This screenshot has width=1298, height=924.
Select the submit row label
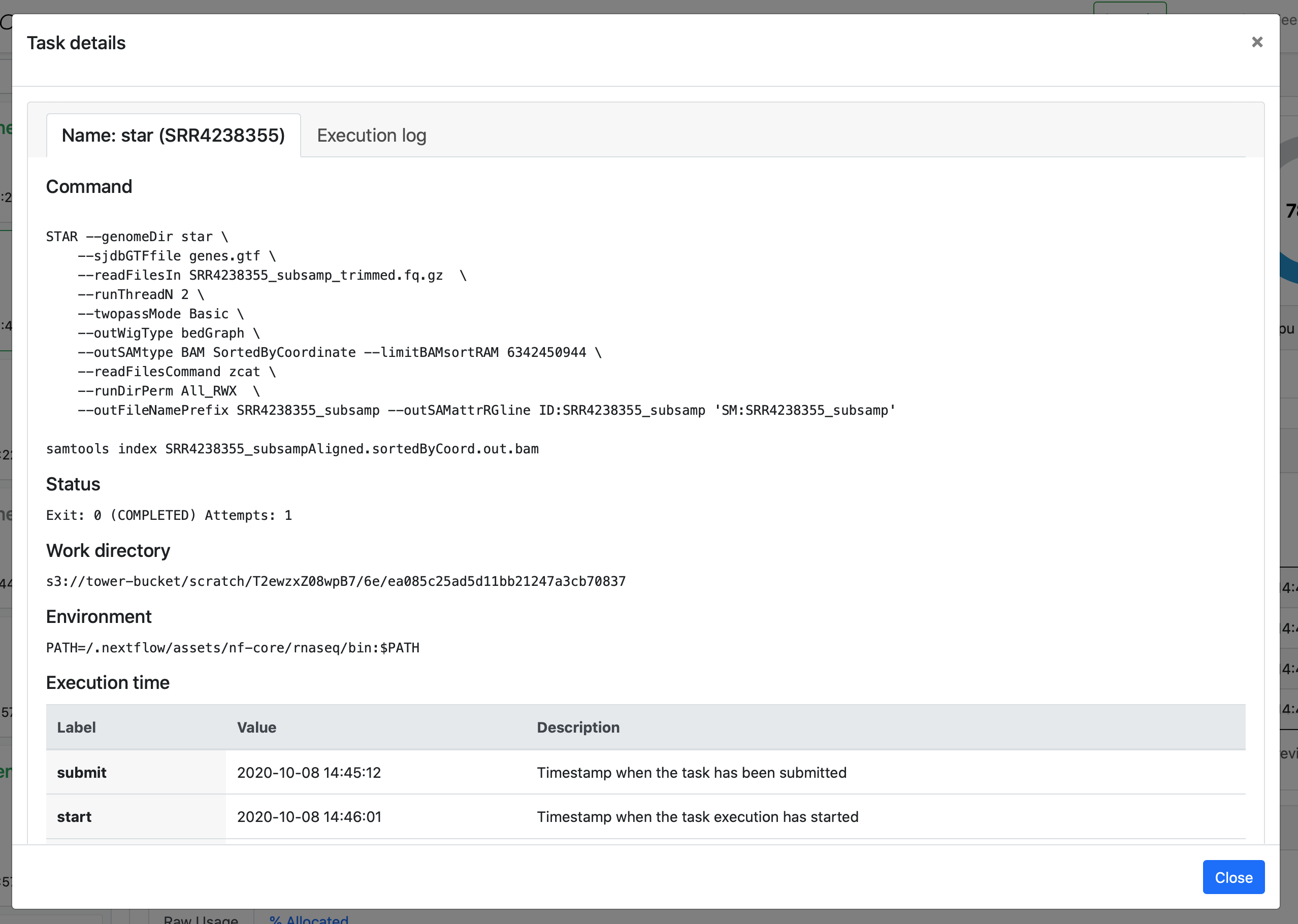(81, 772)
